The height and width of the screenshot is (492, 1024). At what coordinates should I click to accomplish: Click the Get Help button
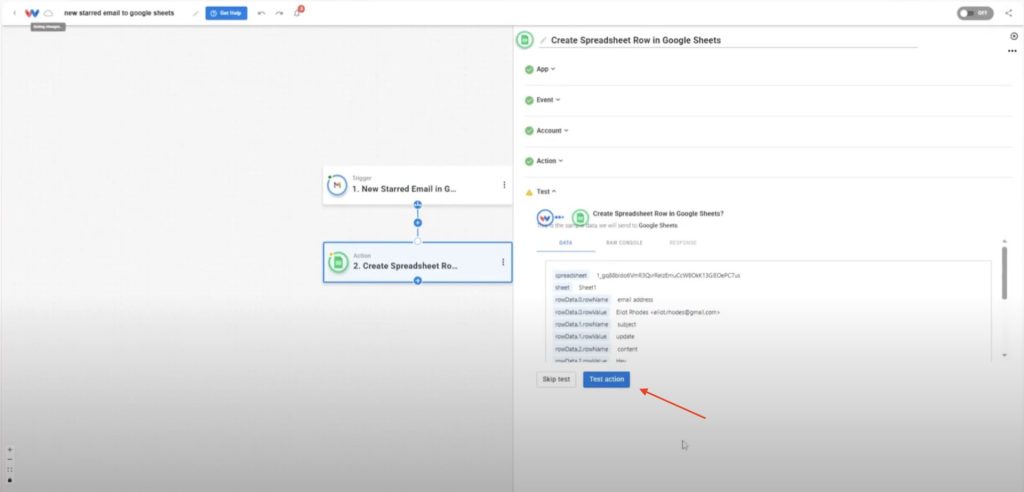click(226, 13)
